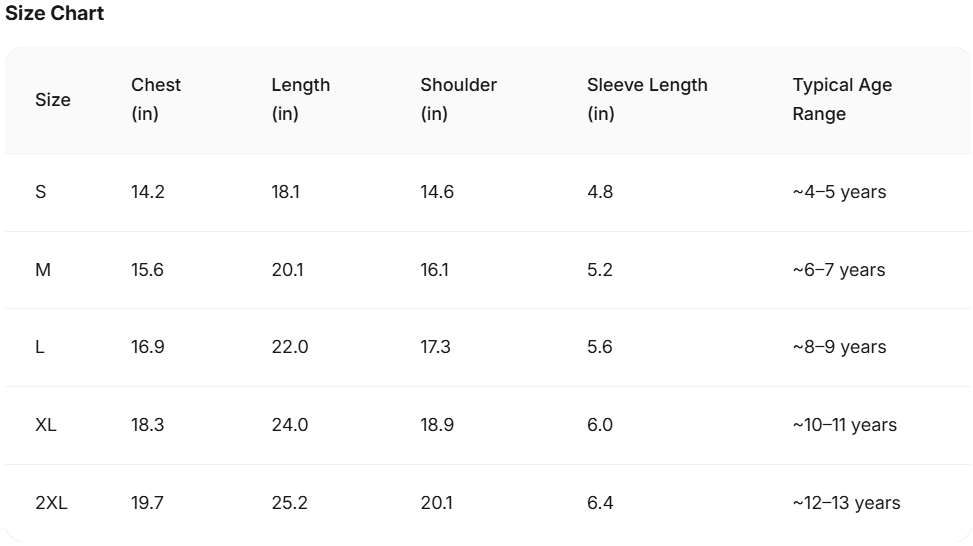This screenshot has width=973, height=546.
Task: Click the 18.9 shoulder value for XL
Action: tap(437, 425)
